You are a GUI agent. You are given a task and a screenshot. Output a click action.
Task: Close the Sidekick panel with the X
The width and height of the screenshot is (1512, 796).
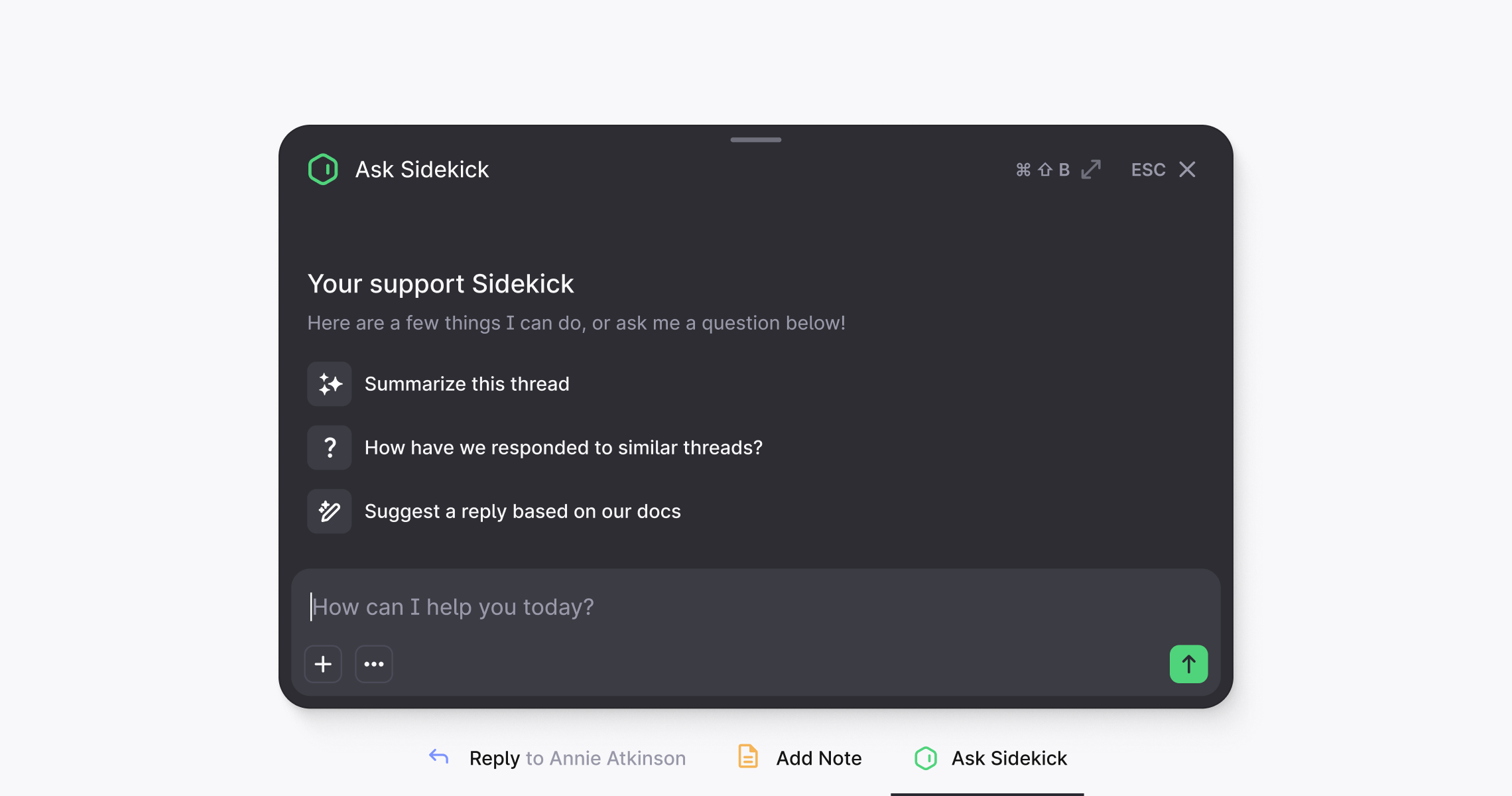click(x=1187, y=170)
